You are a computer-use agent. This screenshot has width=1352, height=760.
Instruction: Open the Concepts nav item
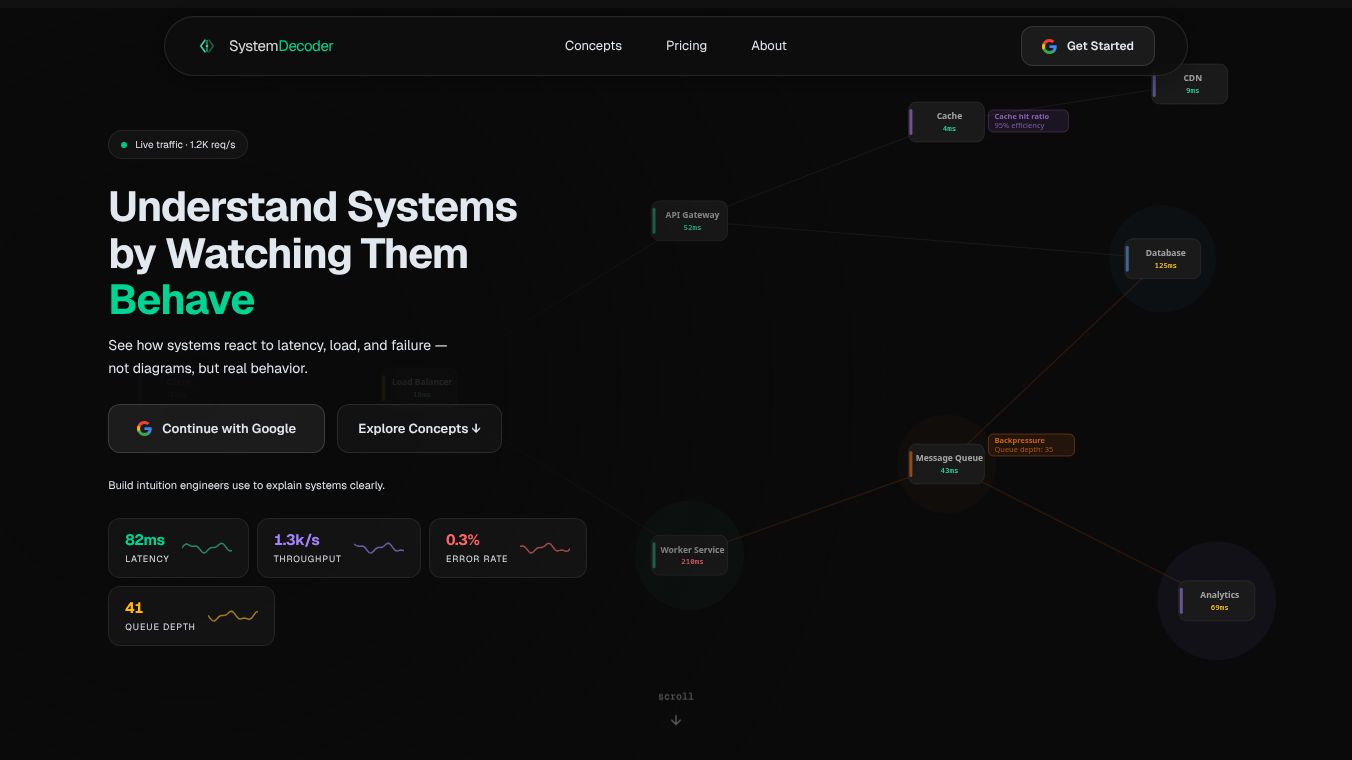point(593,46)
